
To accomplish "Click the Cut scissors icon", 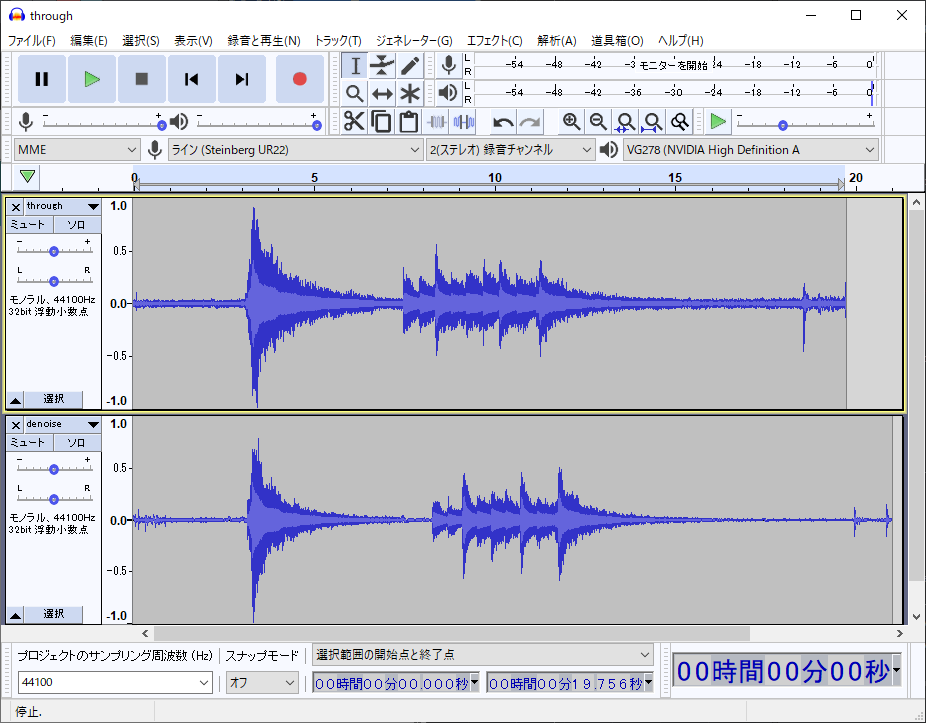I will [354, 122].
